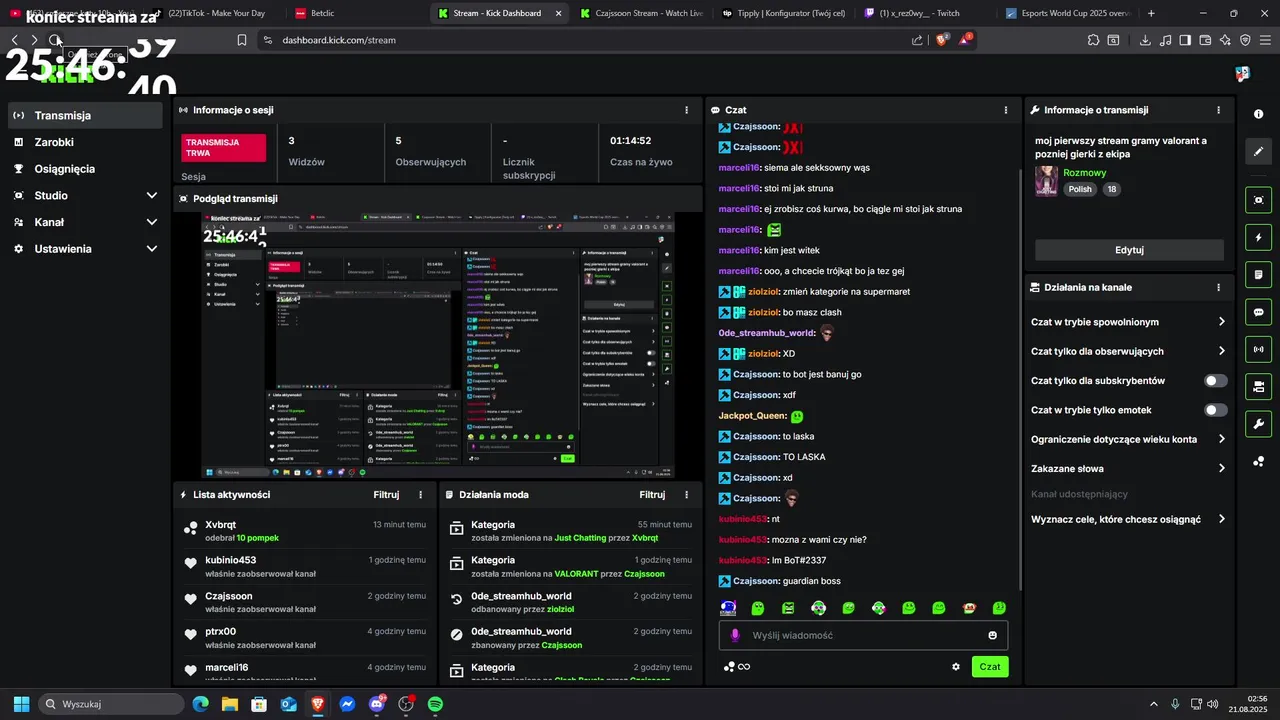Open Discord from the taskbar

pos(377,704)
